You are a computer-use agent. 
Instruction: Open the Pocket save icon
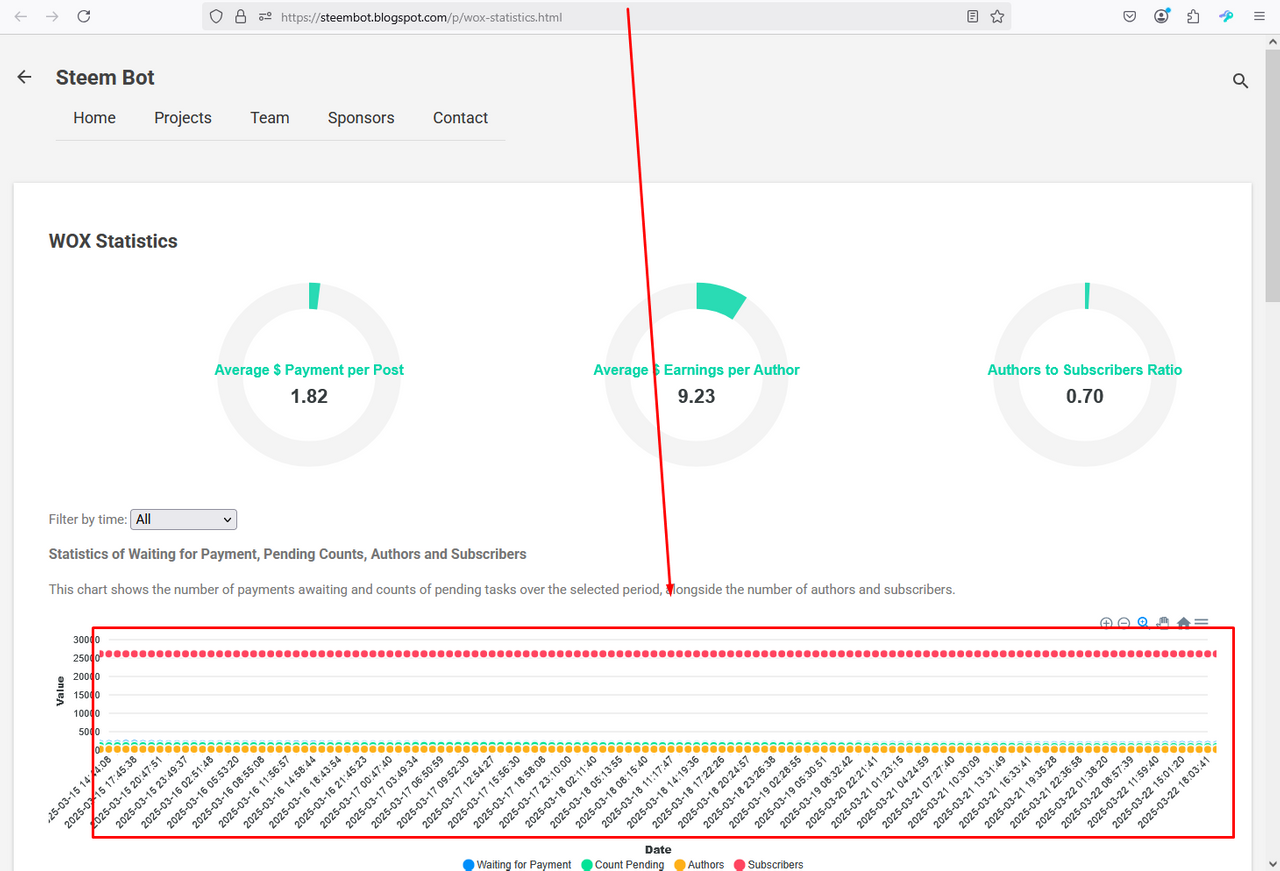pyautogui.click(x=1129, y=17)
